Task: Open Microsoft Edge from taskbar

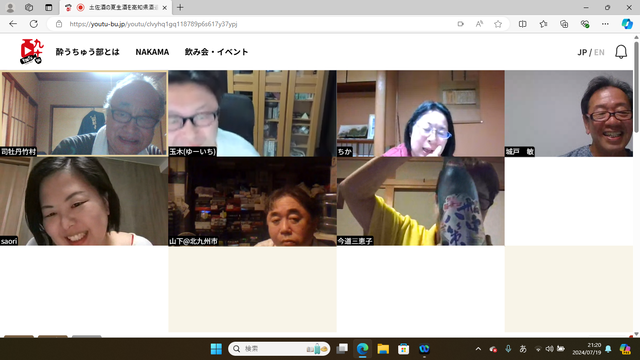Action: tap(362, 349)
